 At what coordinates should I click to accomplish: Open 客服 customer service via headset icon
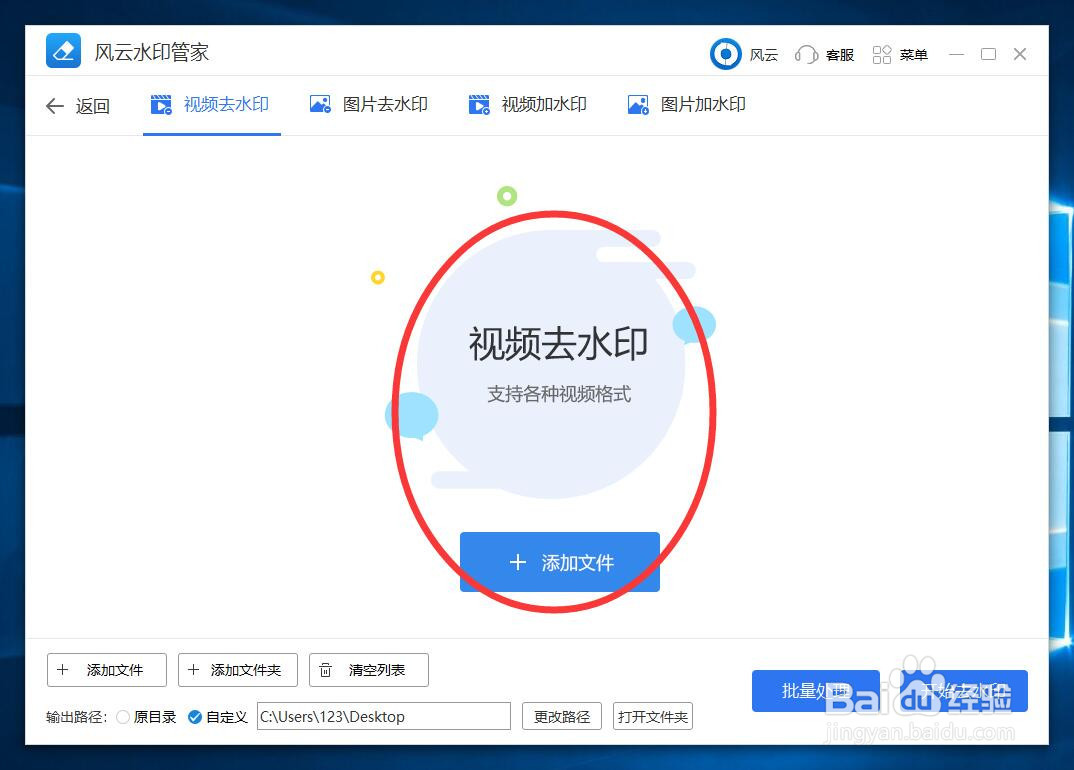tap(806, 54)
